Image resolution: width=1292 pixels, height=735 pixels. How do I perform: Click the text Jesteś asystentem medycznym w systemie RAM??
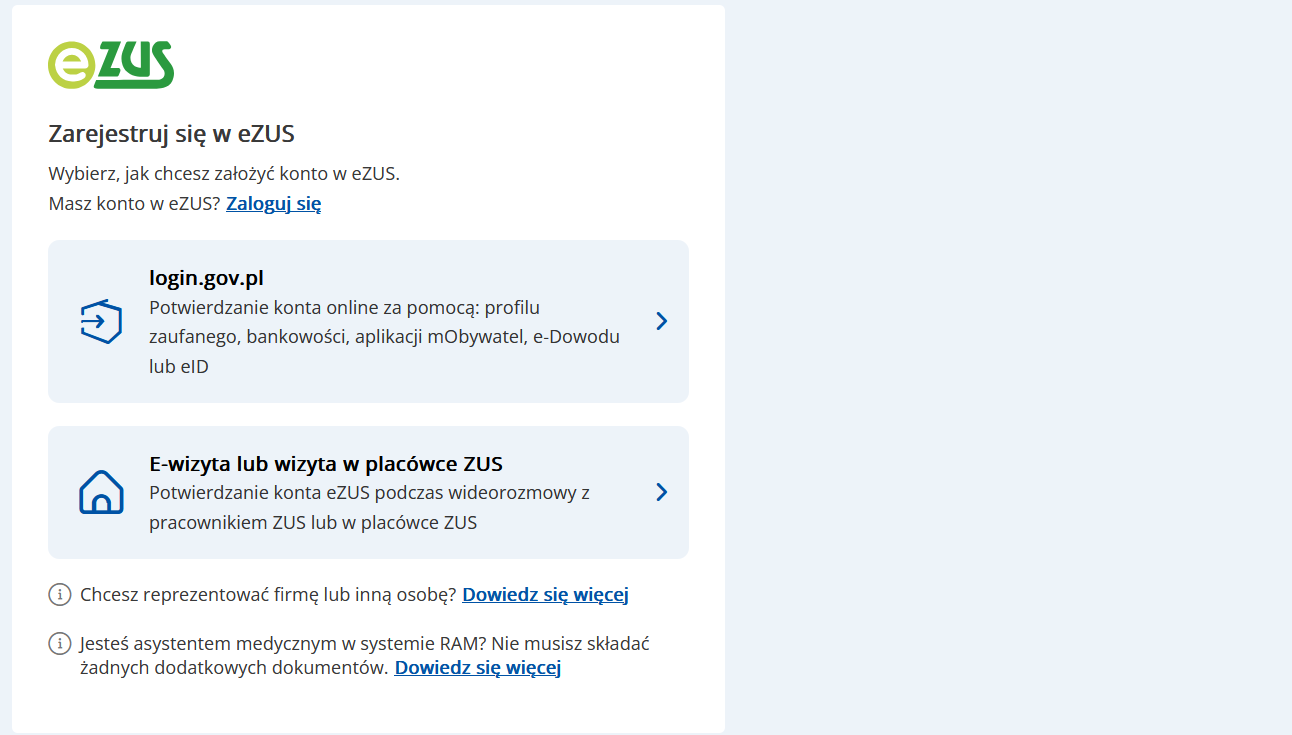[x=283, y=643]
